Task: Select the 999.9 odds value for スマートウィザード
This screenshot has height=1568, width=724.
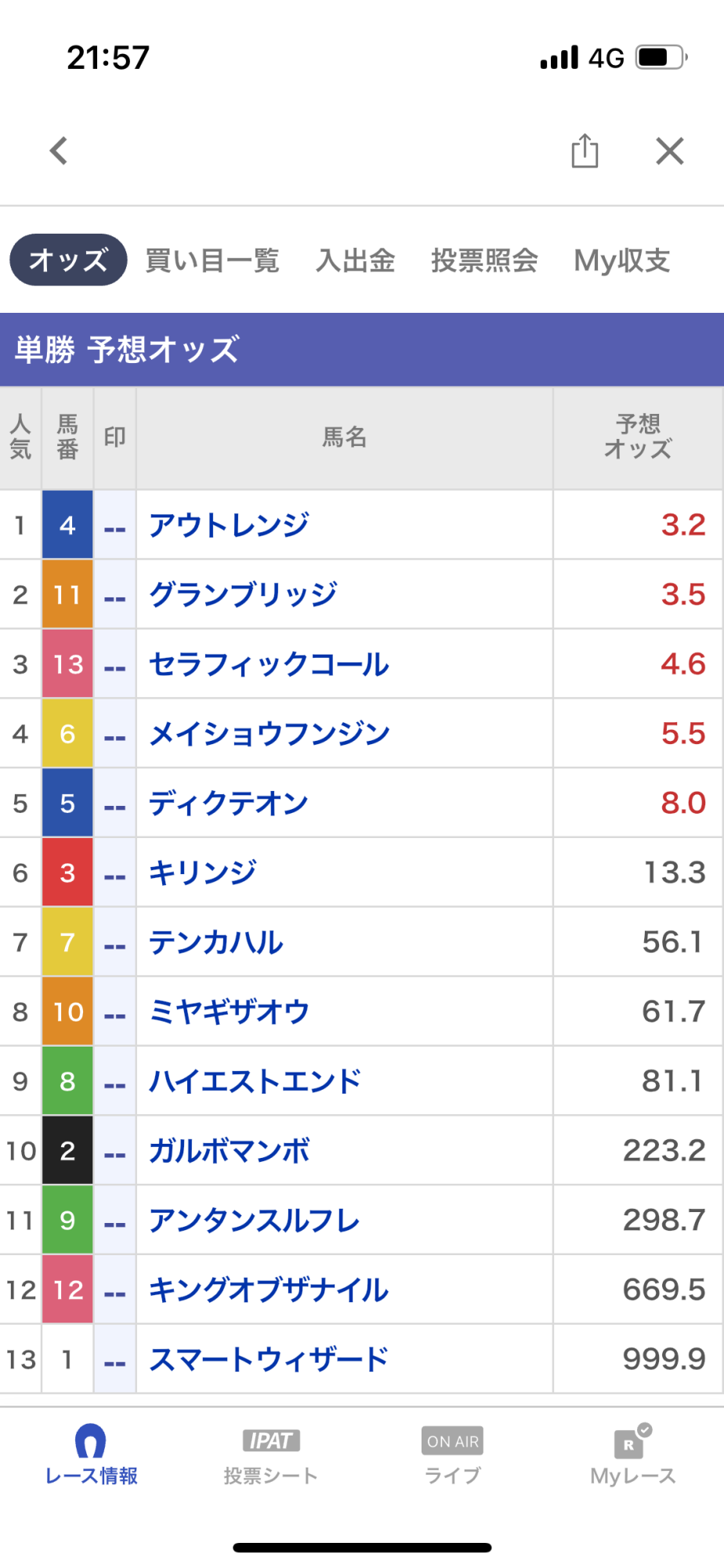Action: click(664, 1359)
